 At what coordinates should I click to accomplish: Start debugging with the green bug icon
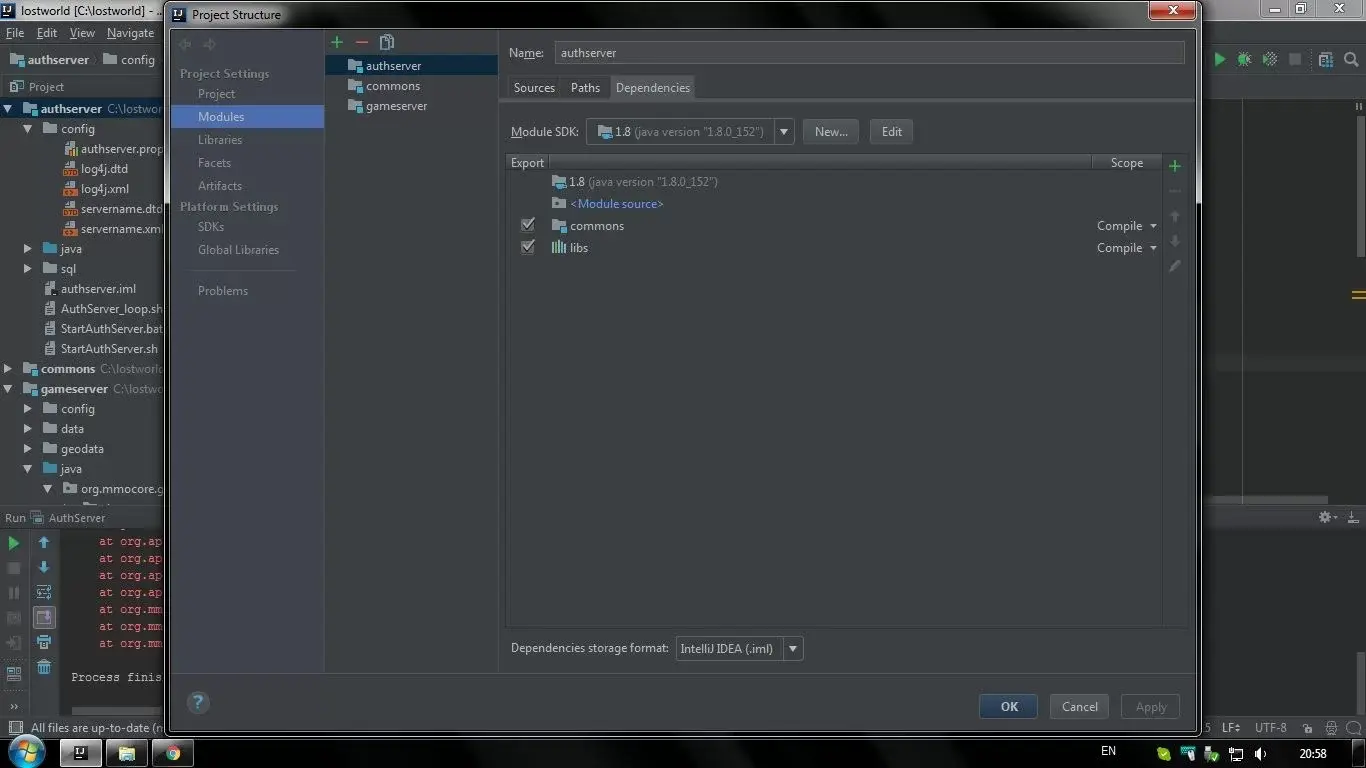tap(1244, 60)
